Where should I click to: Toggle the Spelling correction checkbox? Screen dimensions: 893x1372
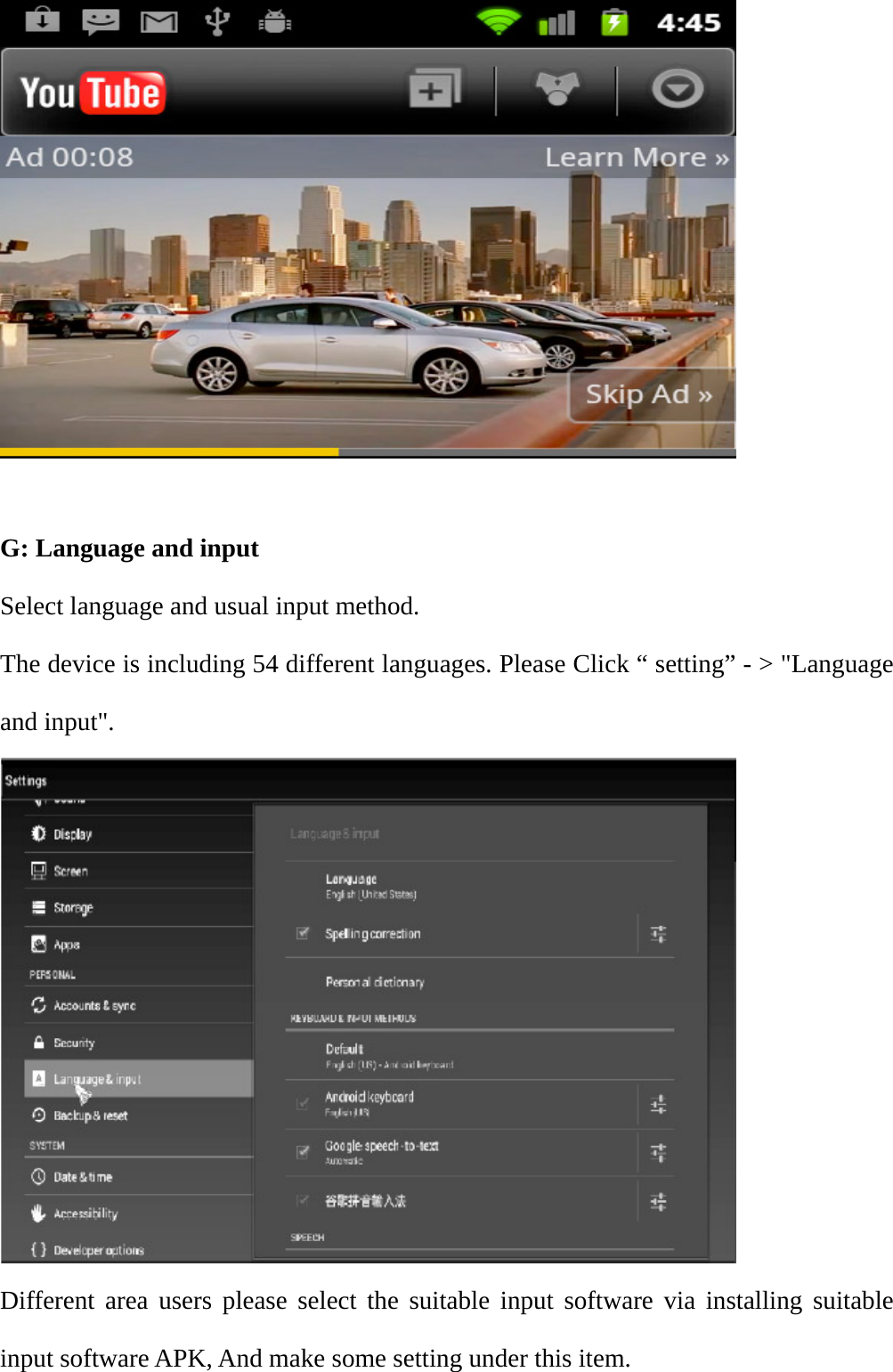[x=303, y=933]
